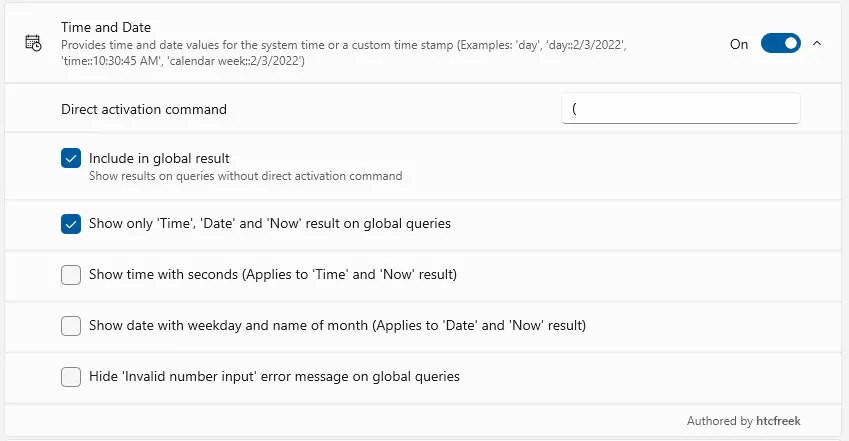Turn off the Time and Date plugin switch
This screenshot has height=441, width=849.
pyautogui.click(x=780, y=44)
